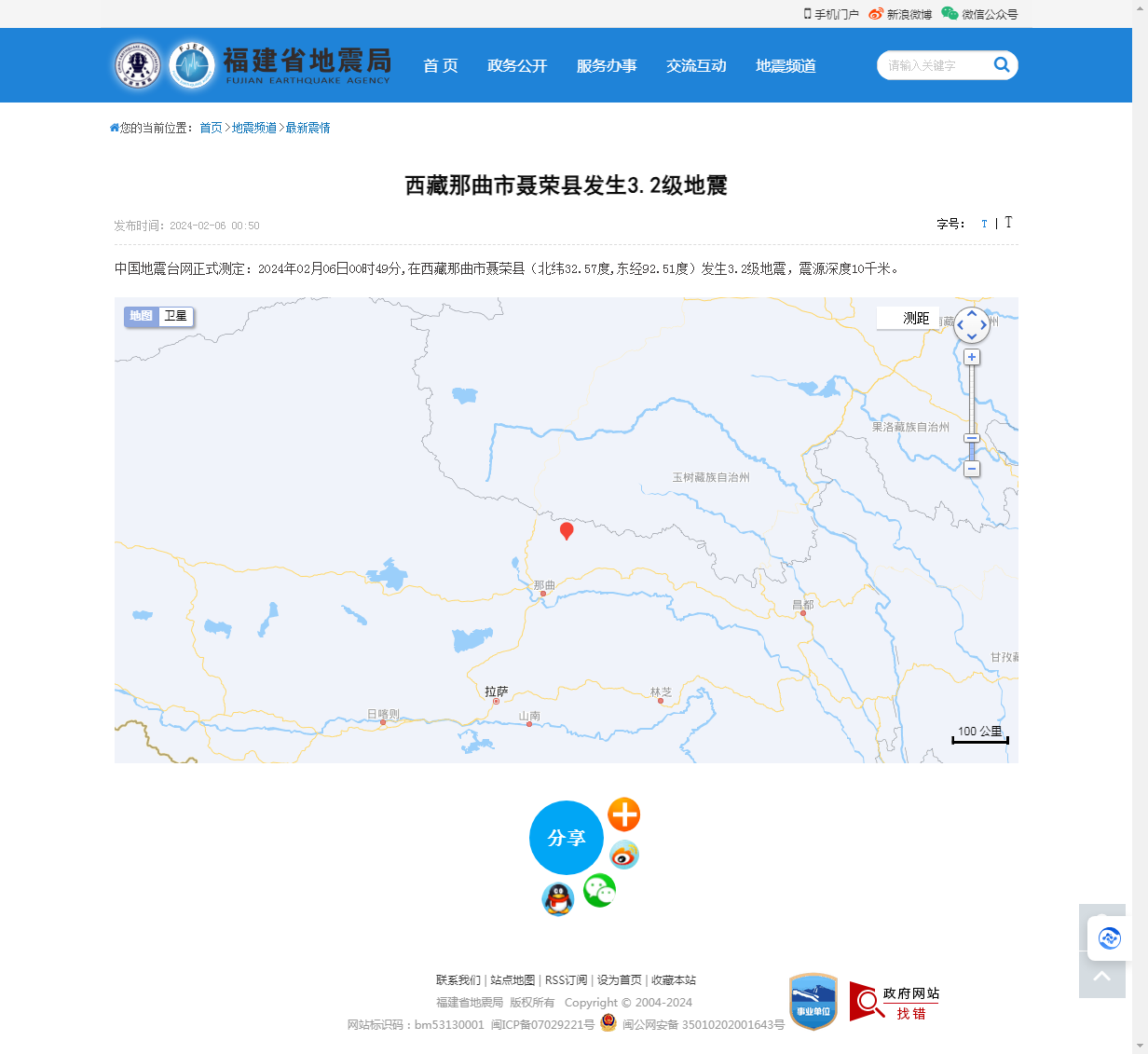
Task: Click the search magnifier icon
Action: tap(1002, 64)
